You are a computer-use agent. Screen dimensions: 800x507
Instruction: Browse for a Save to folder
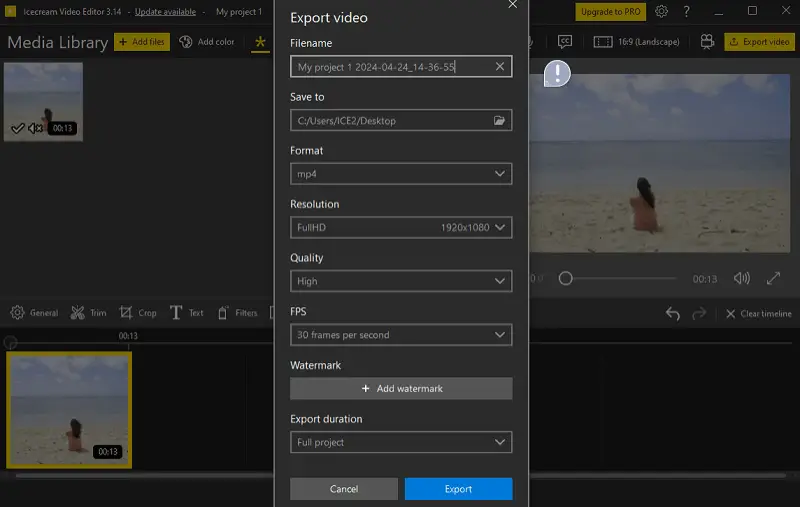pyautogui.click(x=499, y=120)
